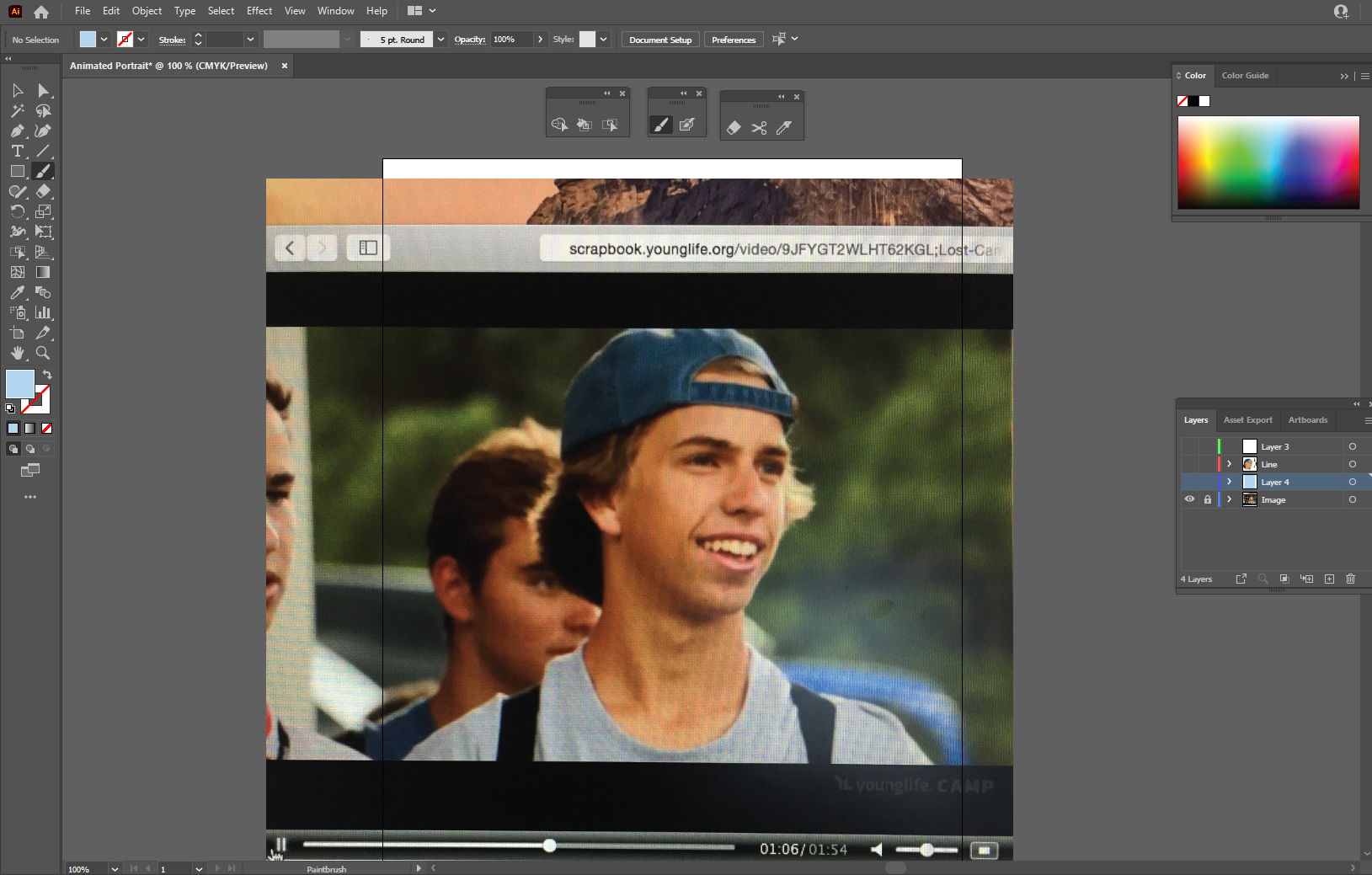Open the Opacity dropdown arrow
This screenshot has height=875, width=1372.
(542, 39)
